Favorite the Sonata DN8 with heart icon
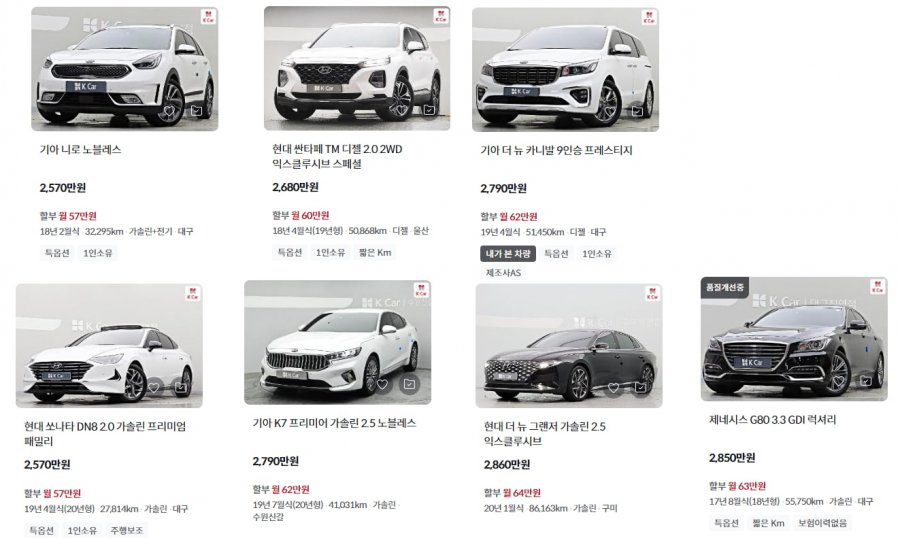 point(154,387)
